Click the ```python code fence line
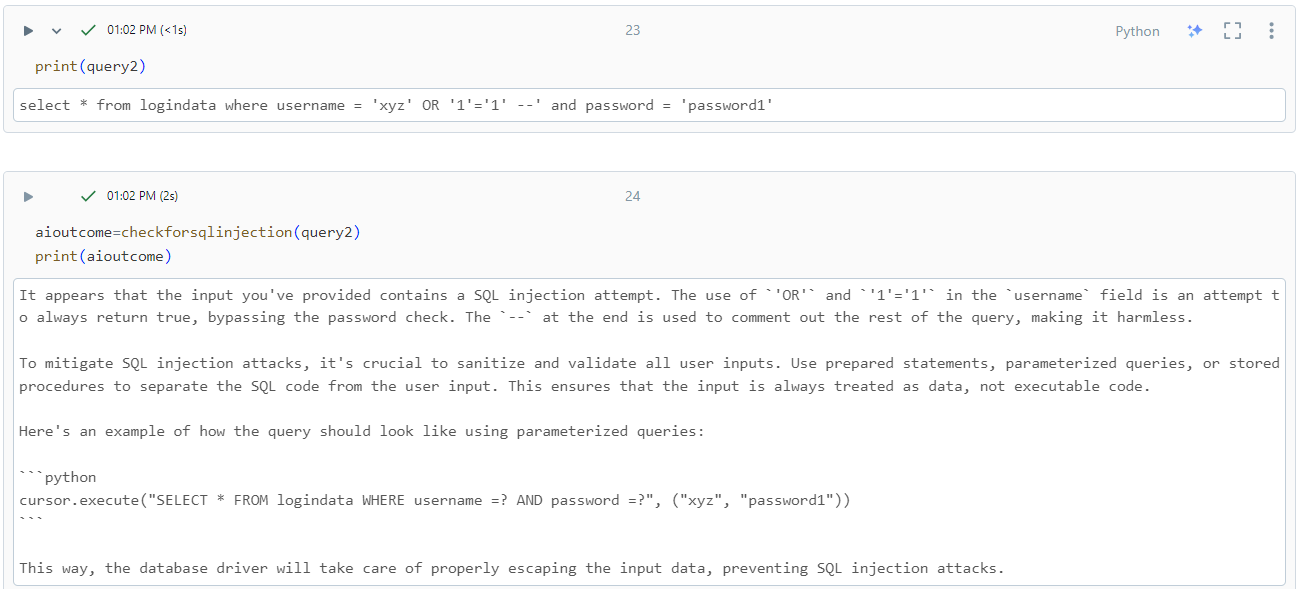This screenshot has width=1303, height=589. click(58, 477)
